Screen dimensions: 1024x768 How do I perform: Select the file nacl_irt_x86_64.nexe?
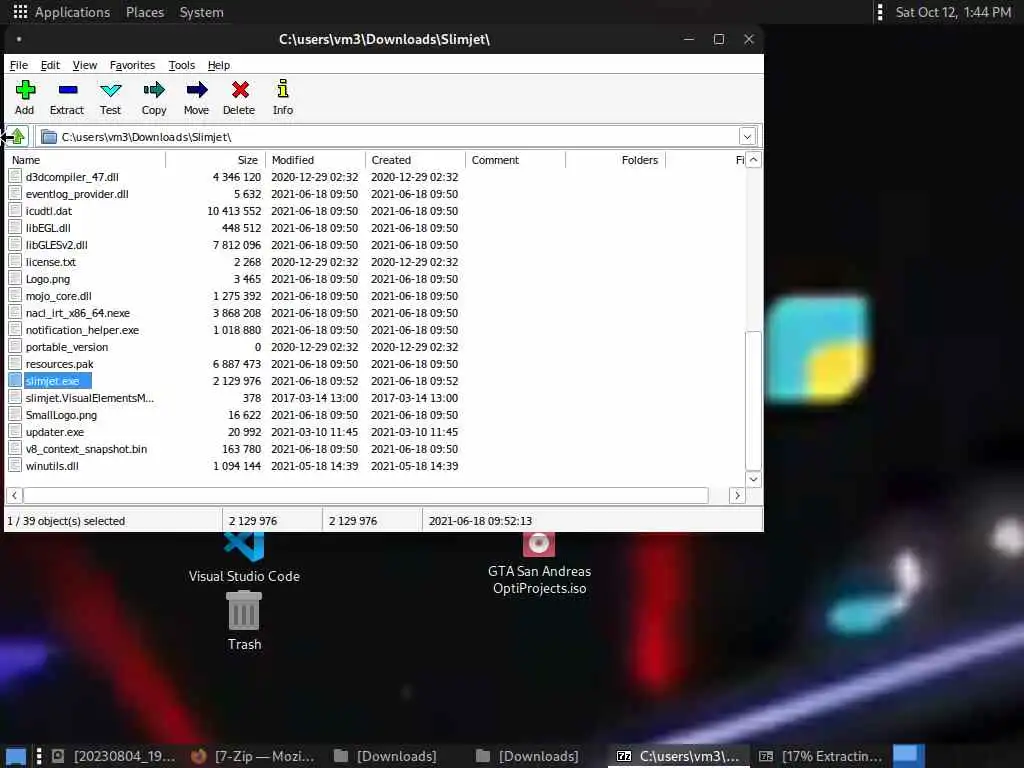[78, 313]
